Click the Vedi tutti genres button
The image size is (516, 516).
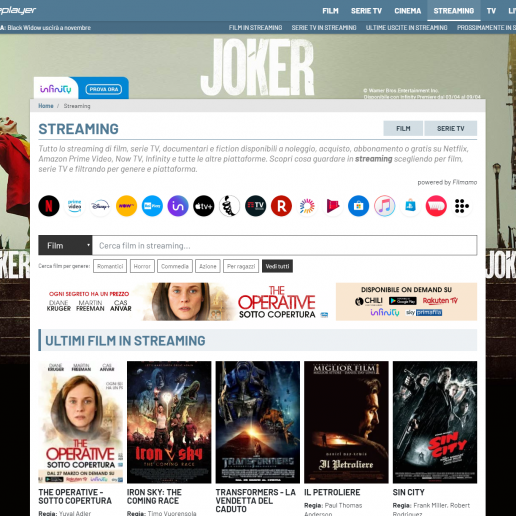click(x=277, y=266)
